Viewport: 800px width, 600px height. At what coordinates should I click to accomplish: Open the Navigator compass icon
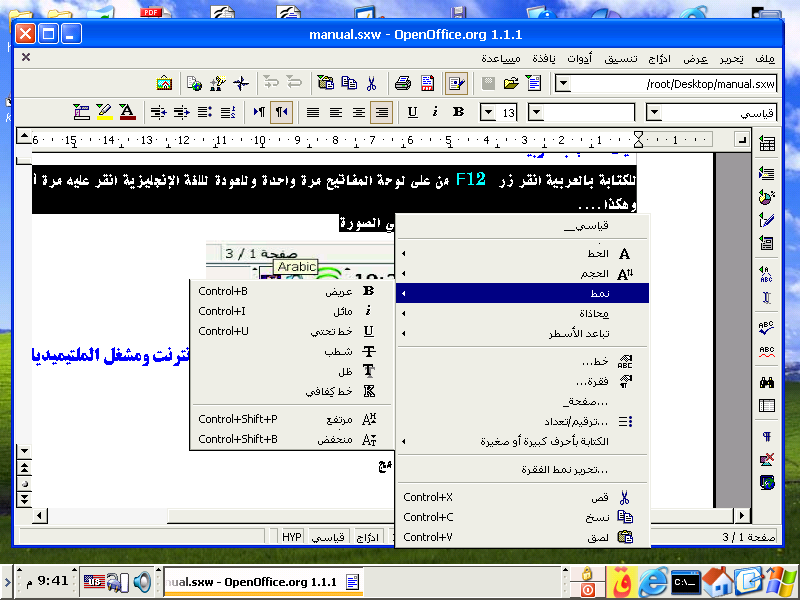pos(241,83)
